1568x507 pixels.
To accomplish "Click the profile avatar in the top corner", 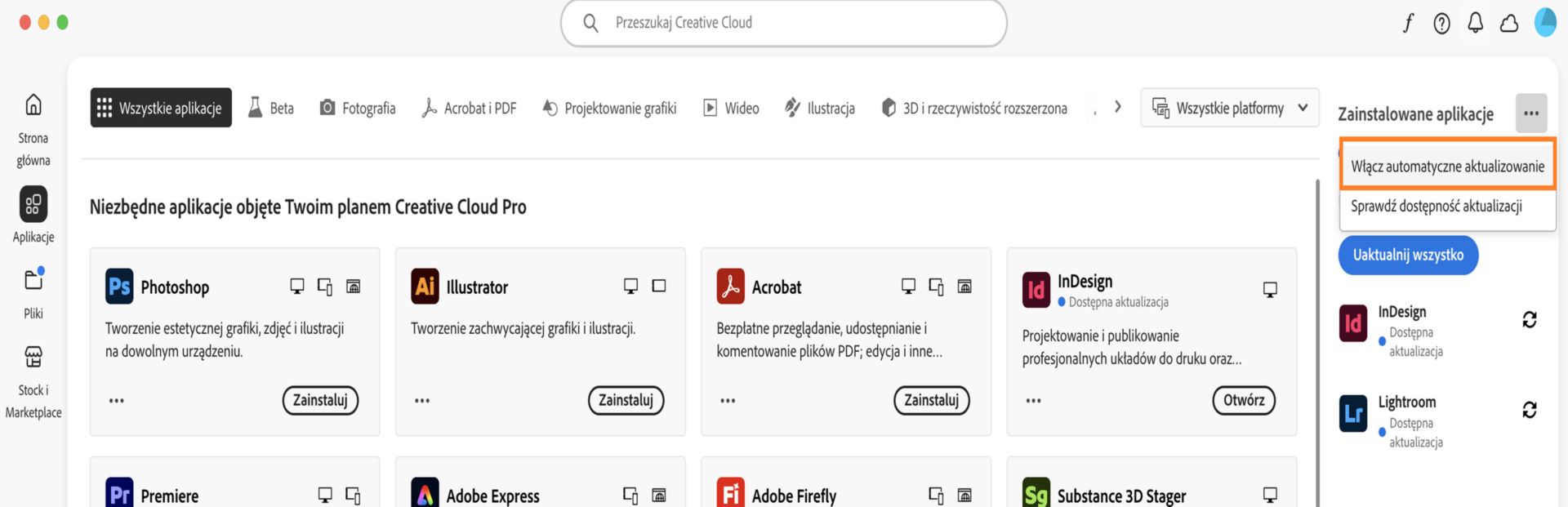I will point(1545,23).
